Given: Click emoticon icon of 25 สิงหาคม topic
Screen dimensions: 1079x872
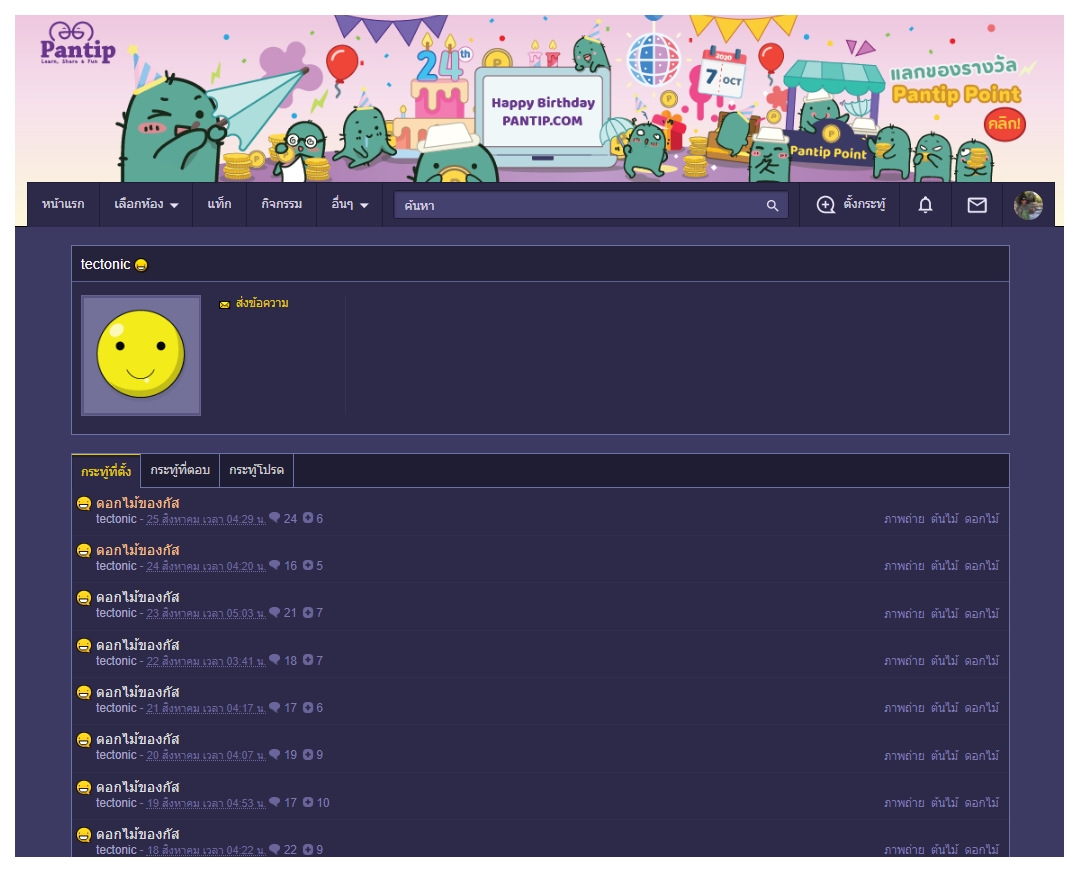Looking at the screenshot, I should coord(84,504).
